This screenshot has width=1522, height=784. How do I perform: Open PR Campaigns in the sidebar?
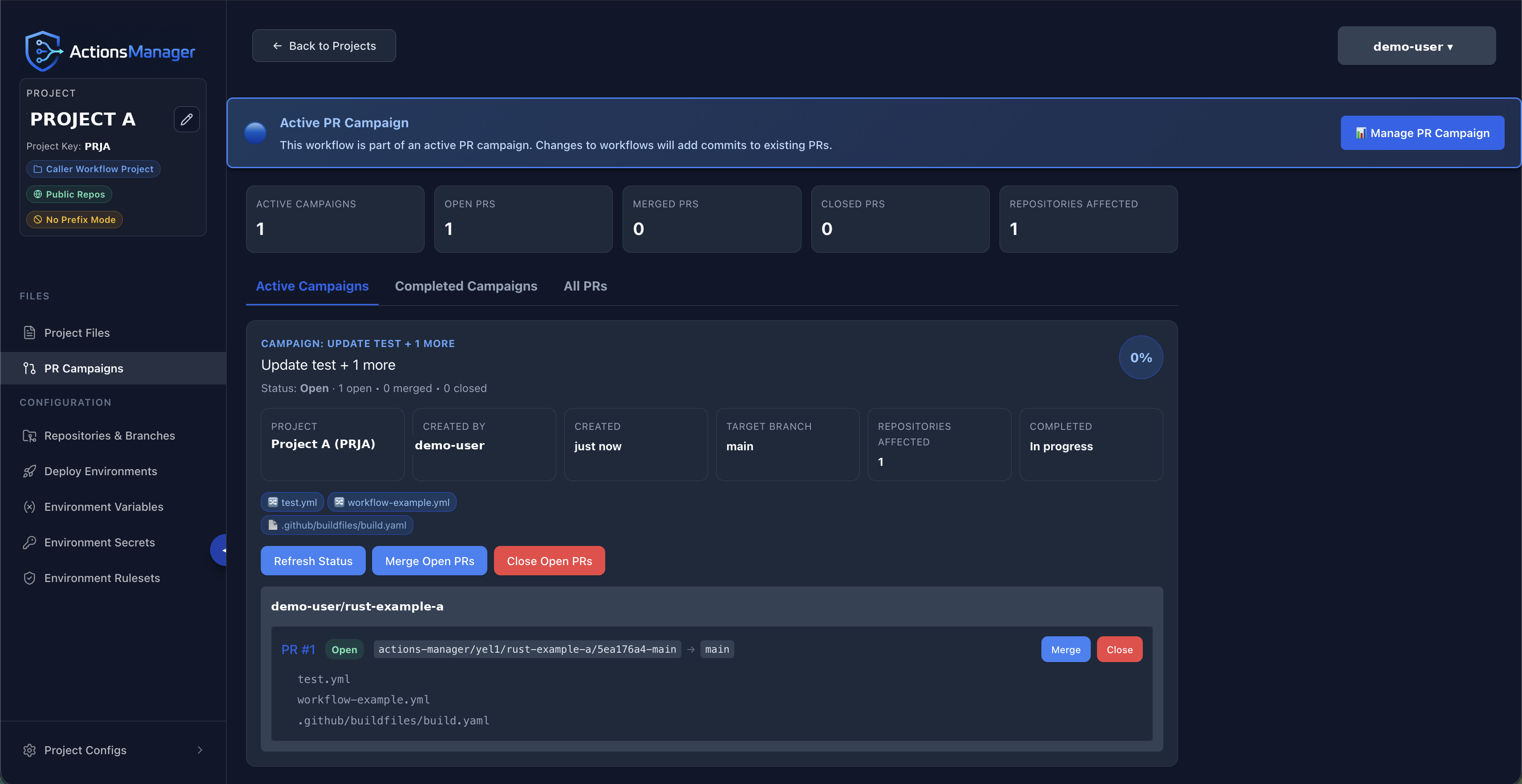113,368
